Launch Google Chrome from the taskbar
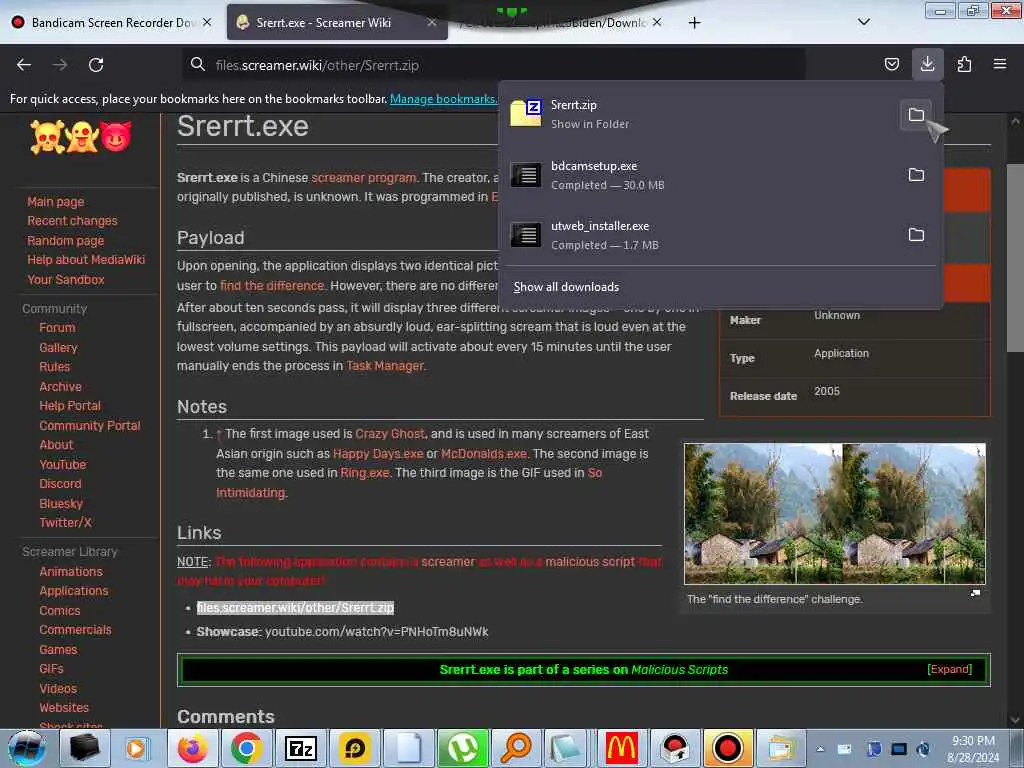 (x=246, y=748)
